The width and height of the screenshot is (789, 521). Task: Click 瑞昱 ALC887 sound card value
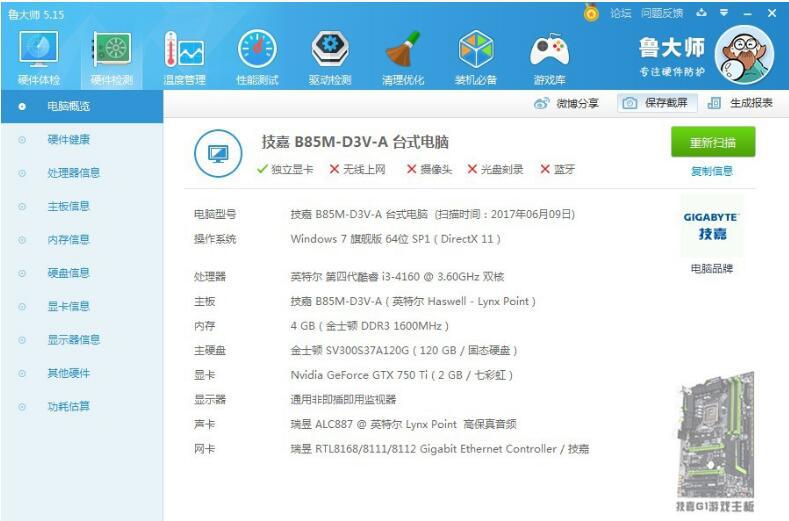[x=403, y=424]
